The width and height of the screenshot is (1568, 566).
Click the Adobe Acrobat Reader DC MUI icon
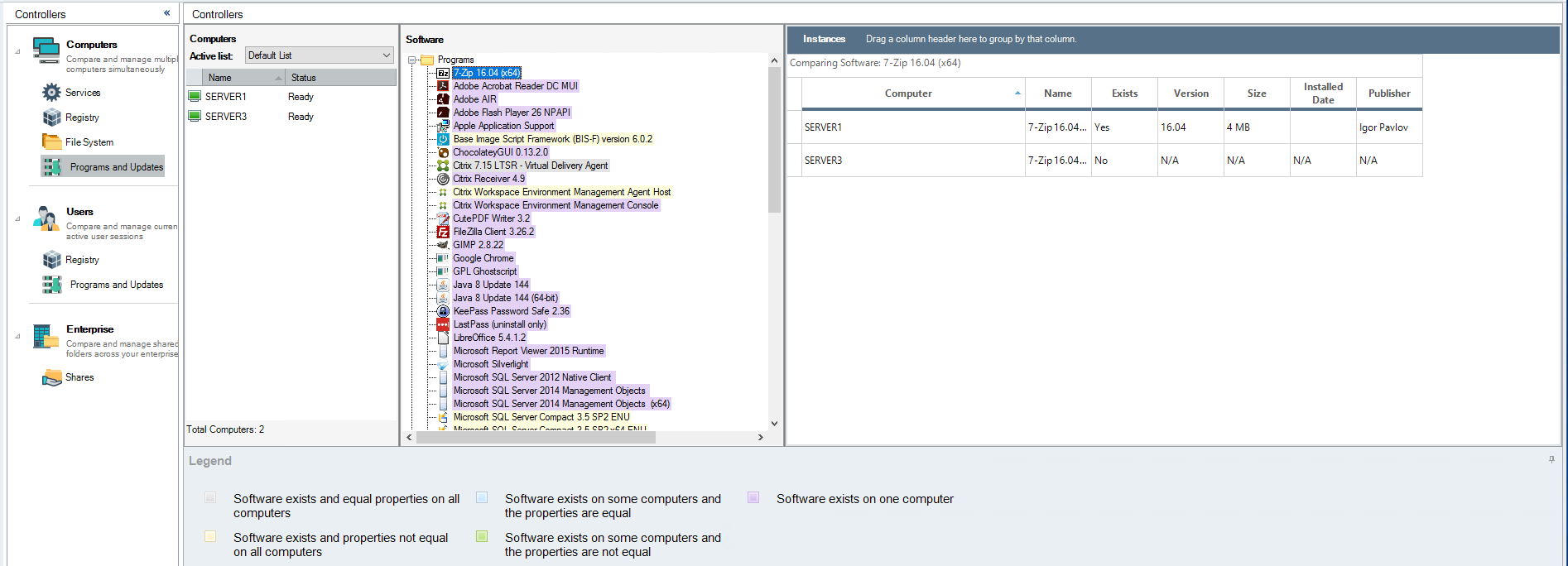click(x=443, y=86)
